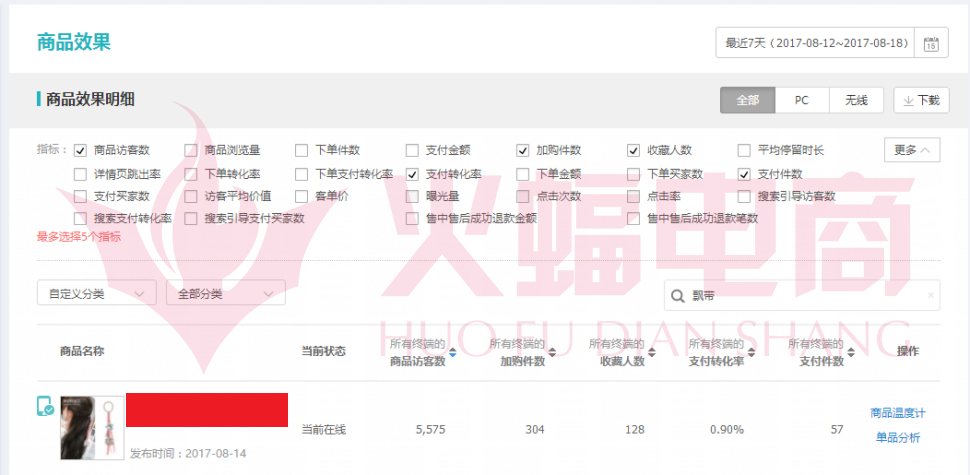Sort by 加购件数 column arrows
The image size is (970, 475).
(551, 352)
